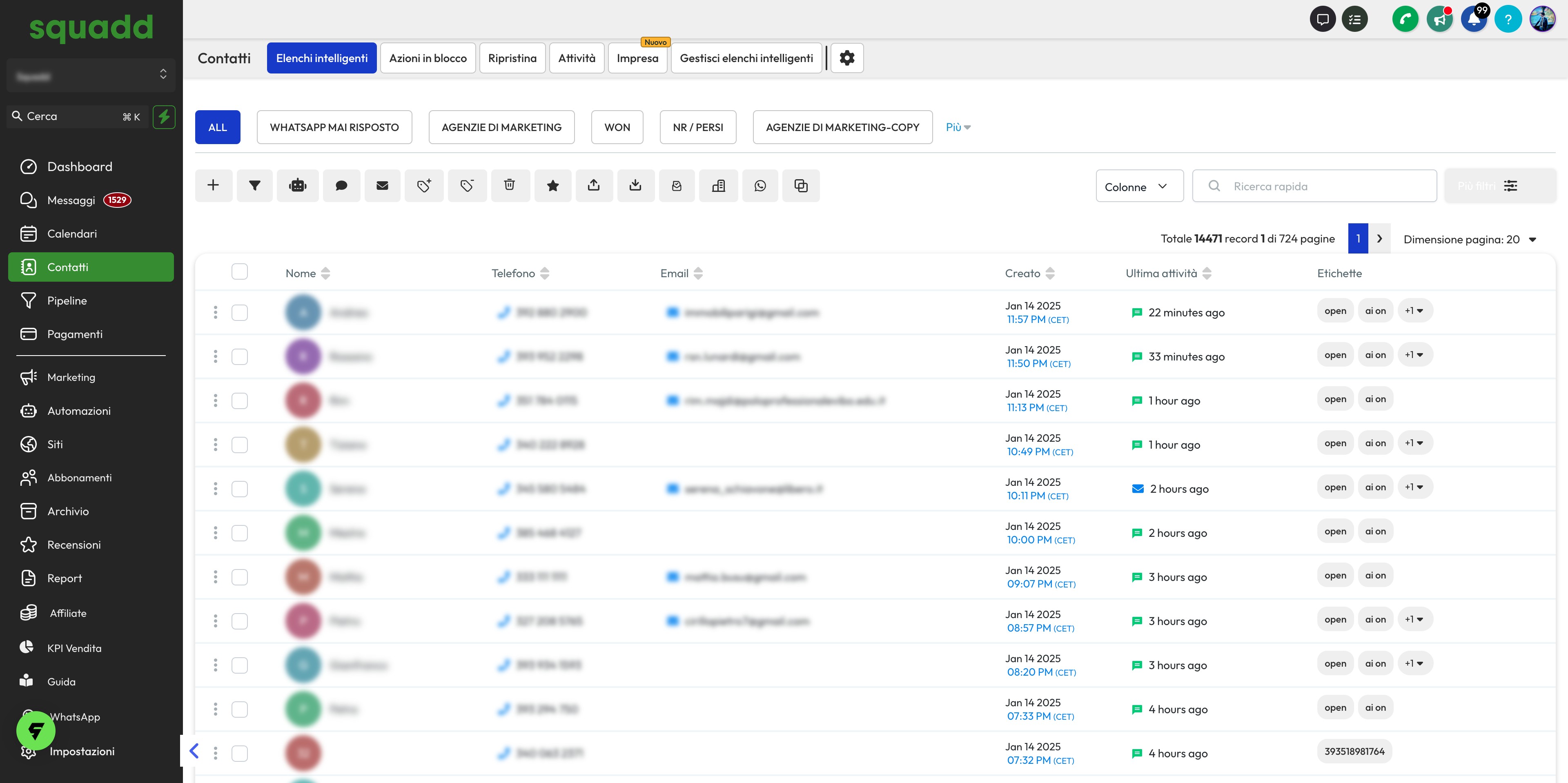The width and height of the screenshot is (1568, 783).
Task: Click the trash delete icon in toolbar
Action: 510,186
